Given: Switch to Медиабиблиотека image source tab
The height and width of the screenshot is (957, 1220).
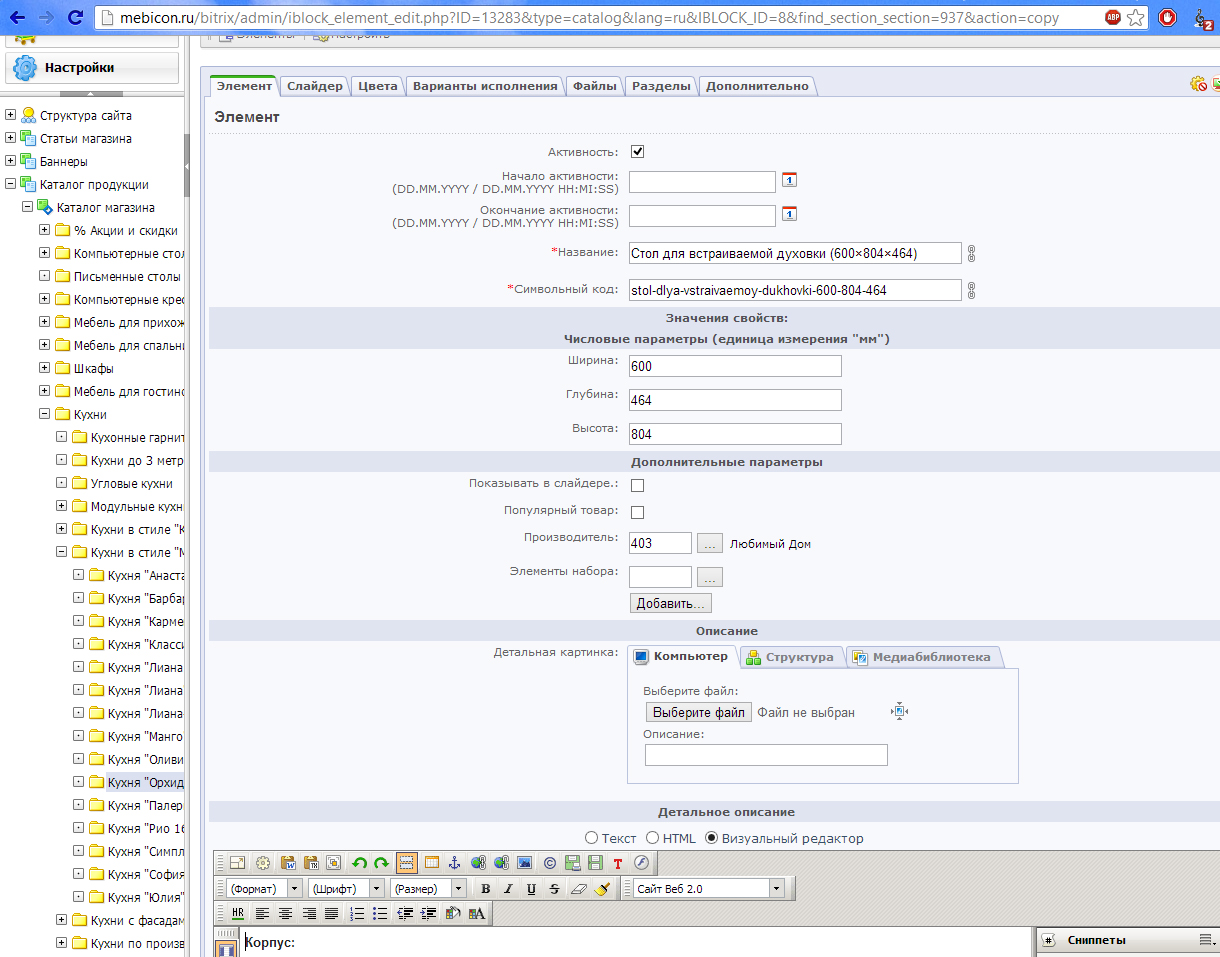Looking at the screenshot, I should click(x=923, y=657).
